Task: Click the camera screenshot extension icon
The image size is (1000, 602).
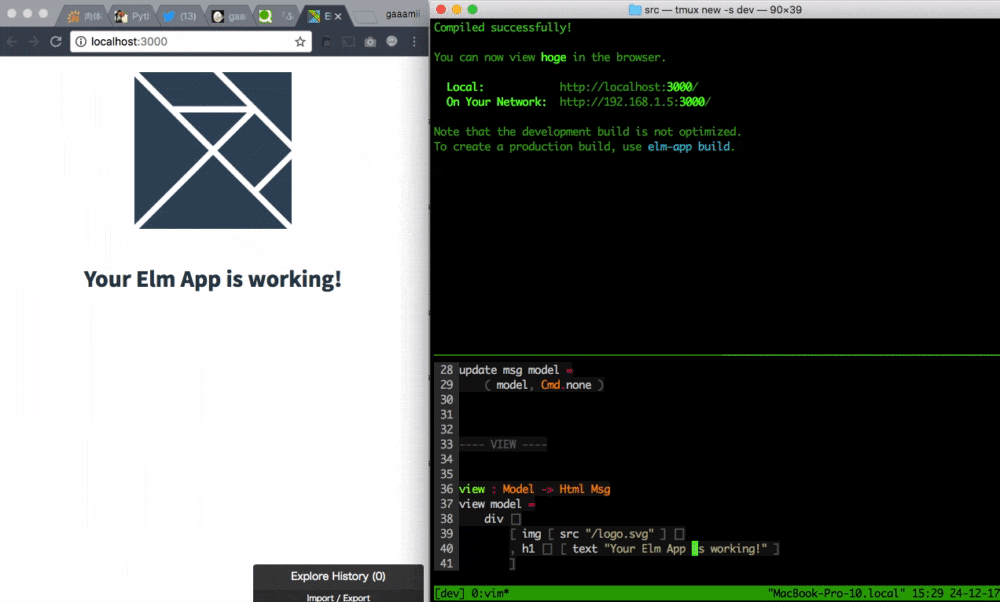Action: [370, 41]
